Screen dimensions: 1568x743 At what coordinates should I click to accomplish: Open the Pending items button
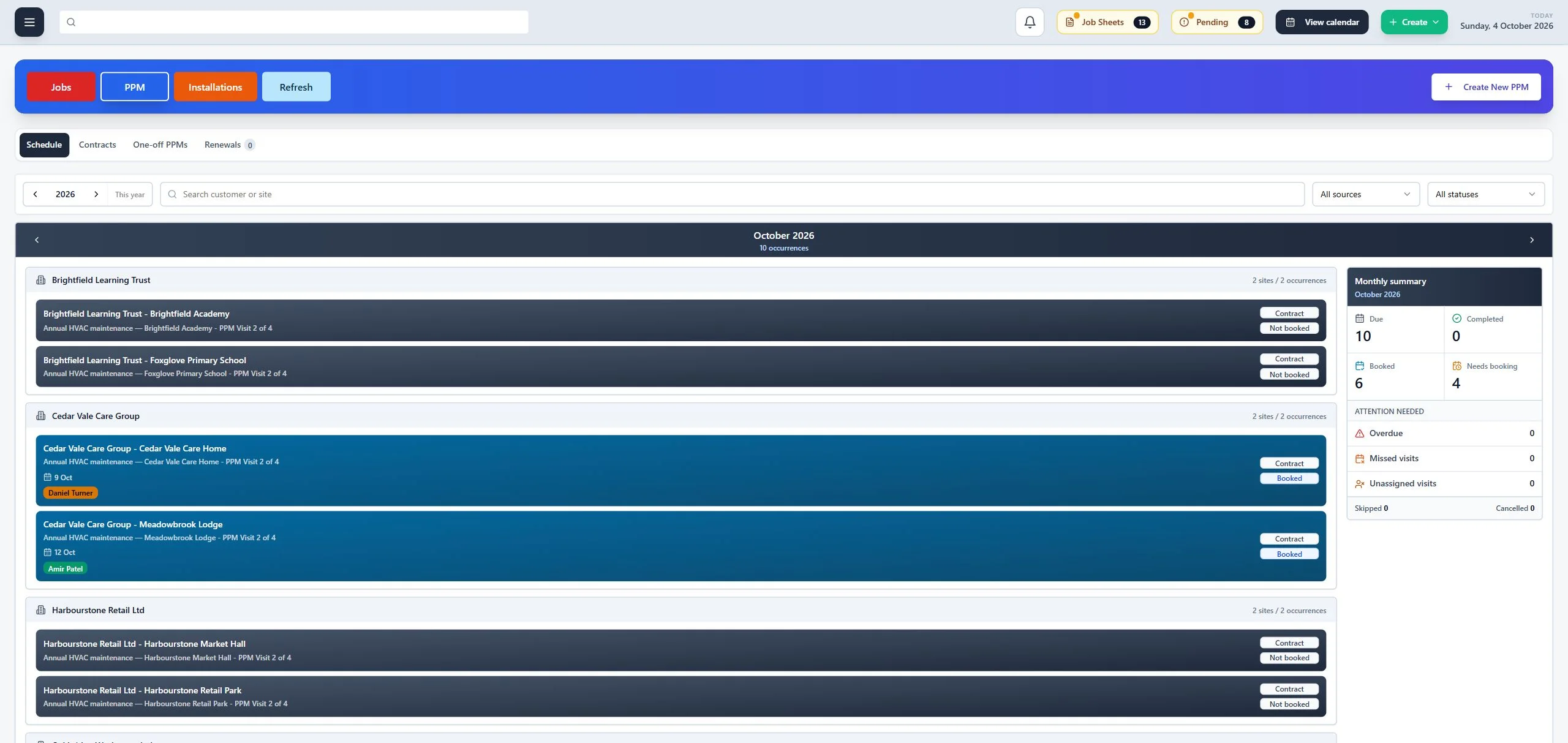click(1217, 22)
